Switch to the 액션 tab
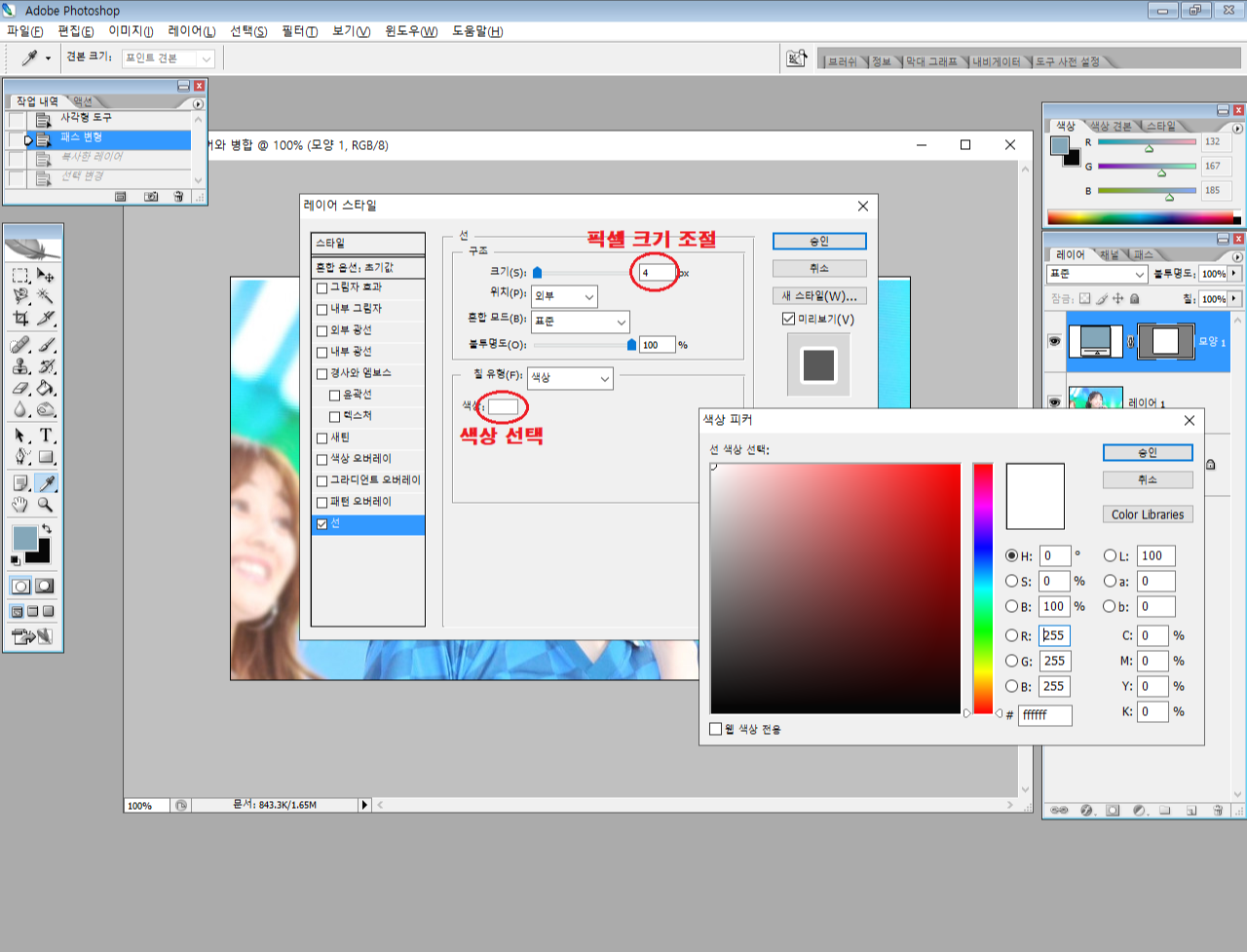The image size is (1247, 952). pyautogui.click(x=83, y=101)
